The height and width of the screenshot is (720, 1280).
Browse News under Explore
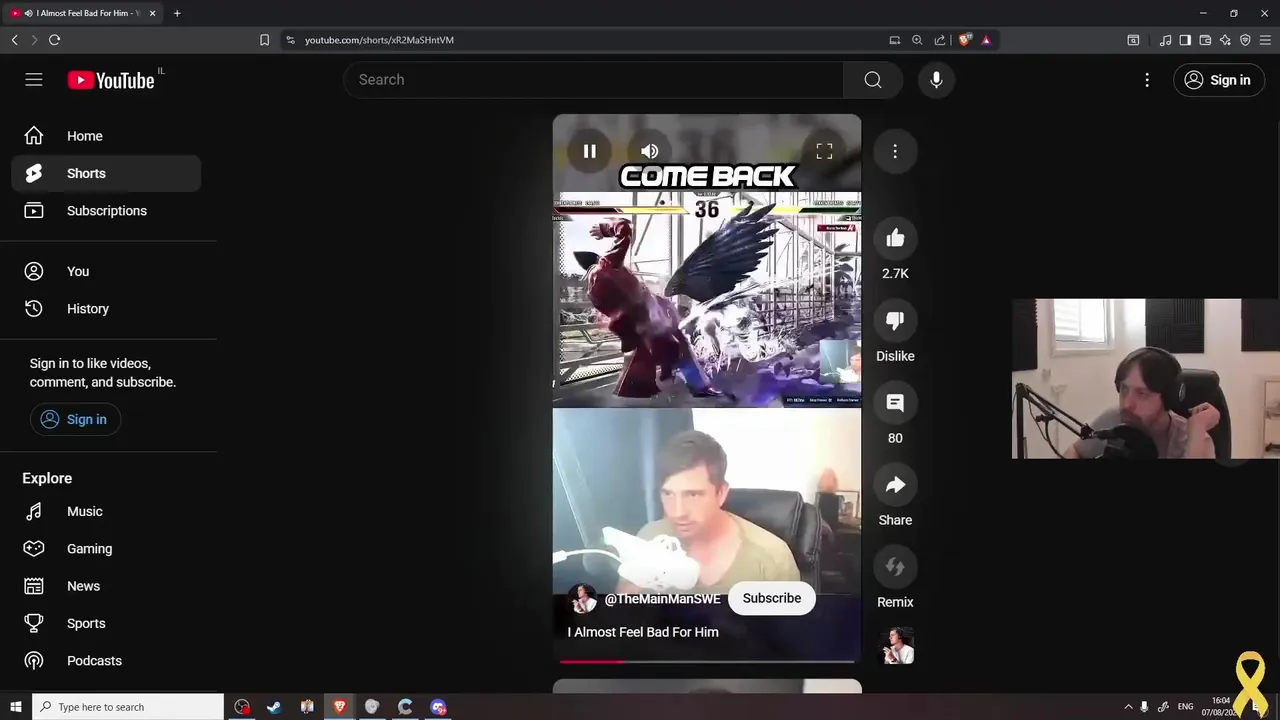pyautogui.click(x=106, y=586)
